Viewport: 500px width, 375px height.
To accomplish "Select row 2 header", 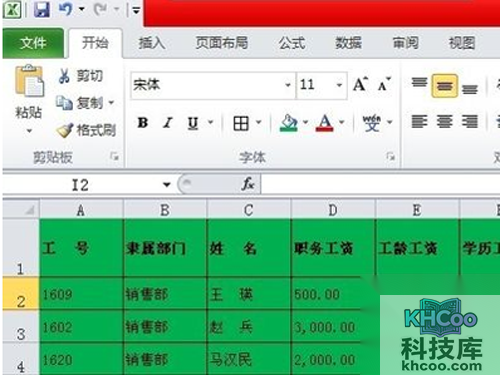I will [x=21, y=294].
